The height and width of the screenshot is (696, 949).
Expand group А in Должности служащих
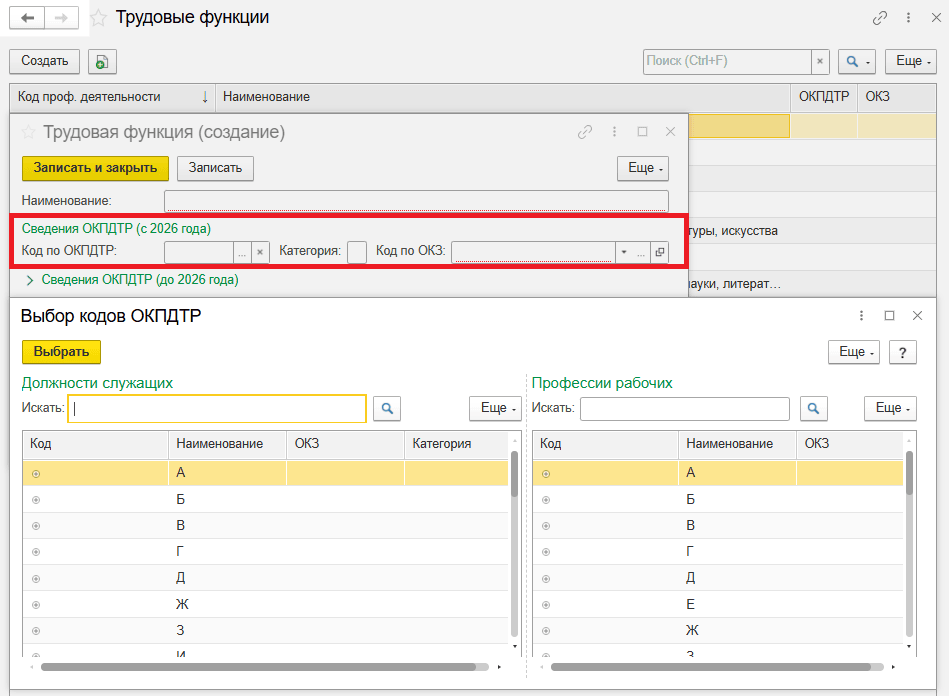36,473
